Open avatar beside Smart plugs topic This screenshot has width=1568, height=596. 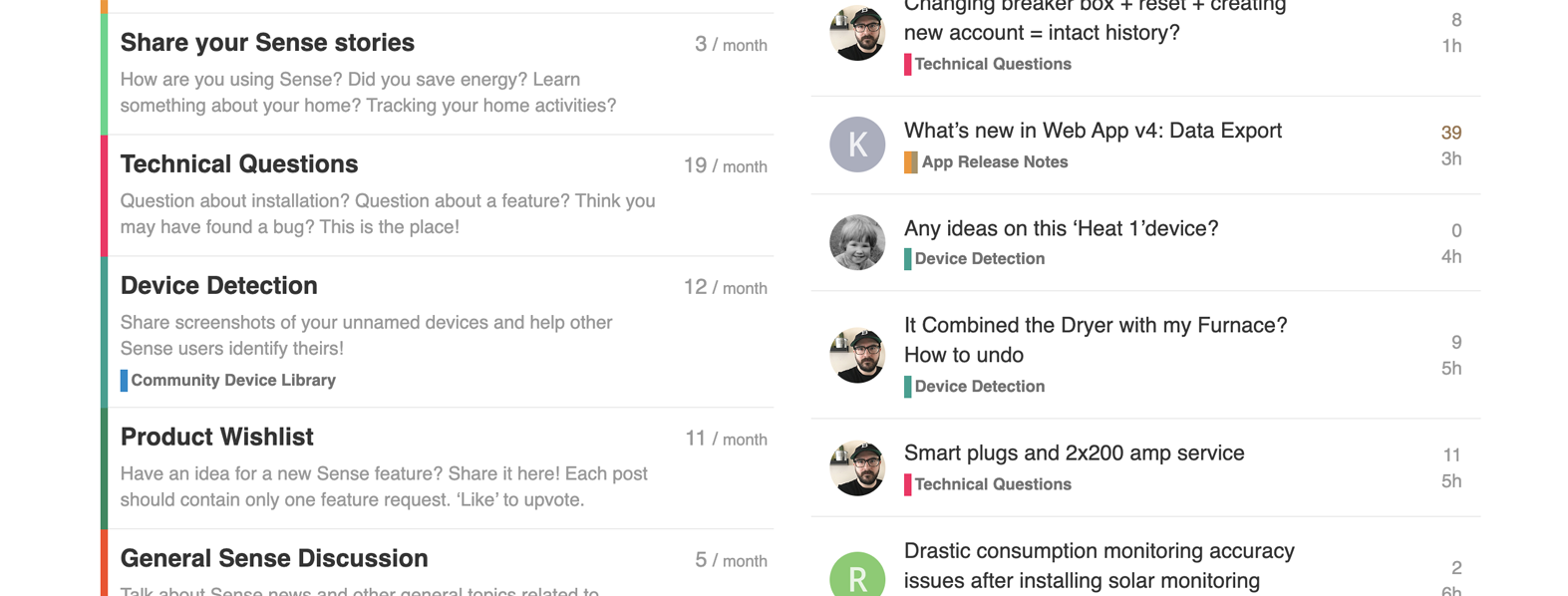point(857,467)
